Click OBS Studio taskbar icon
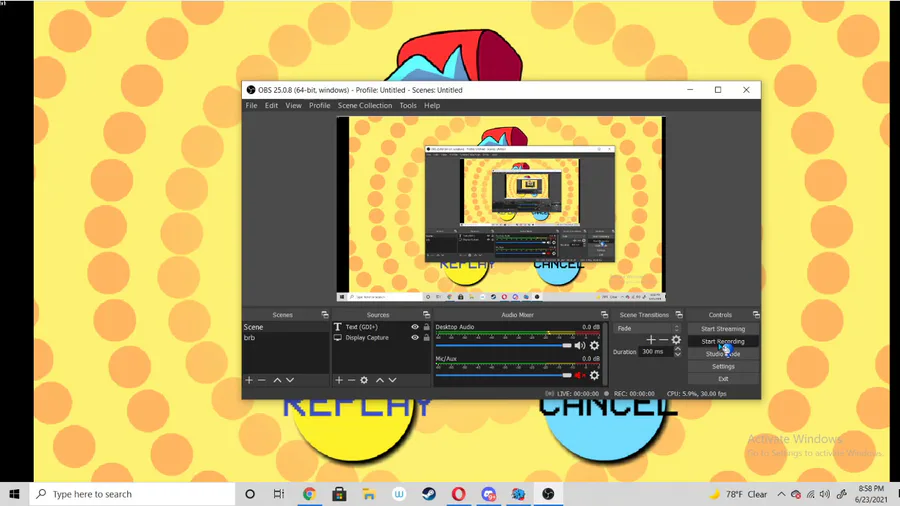 pos(548,494)
